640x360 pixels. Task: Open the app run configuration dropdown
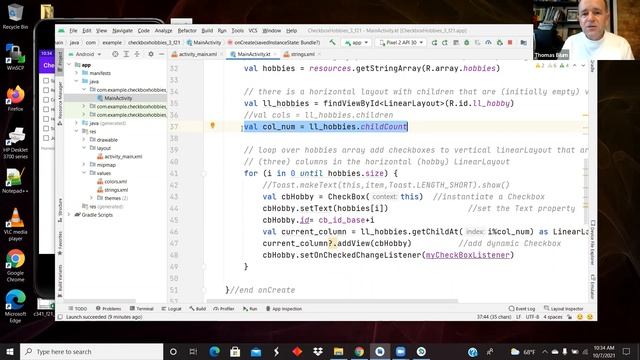pyautogui.click(x=356, y=42)
